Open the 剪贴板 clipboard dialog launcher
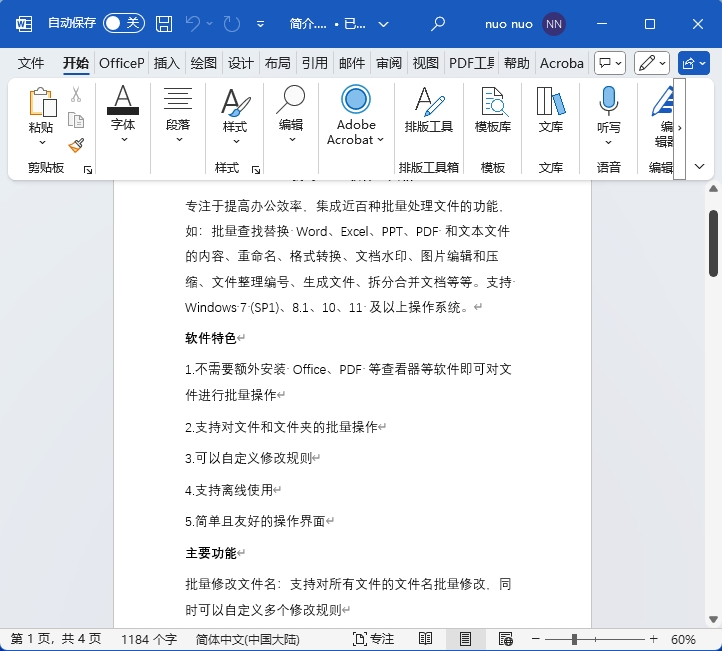 pos(87,170)
